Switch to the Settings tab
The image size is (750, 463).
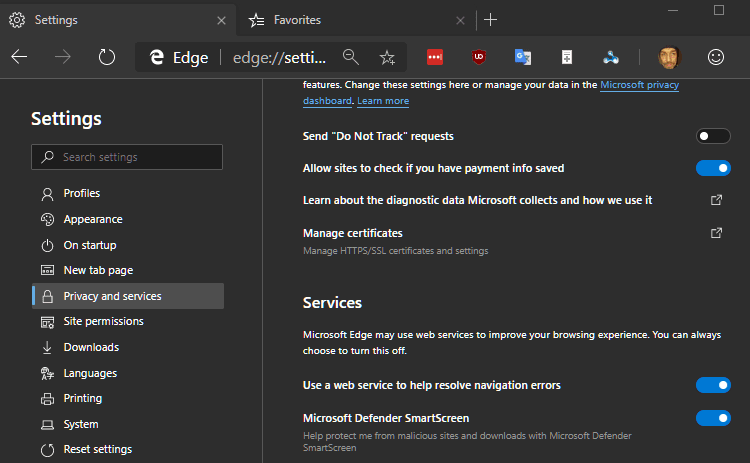[117, 20]
